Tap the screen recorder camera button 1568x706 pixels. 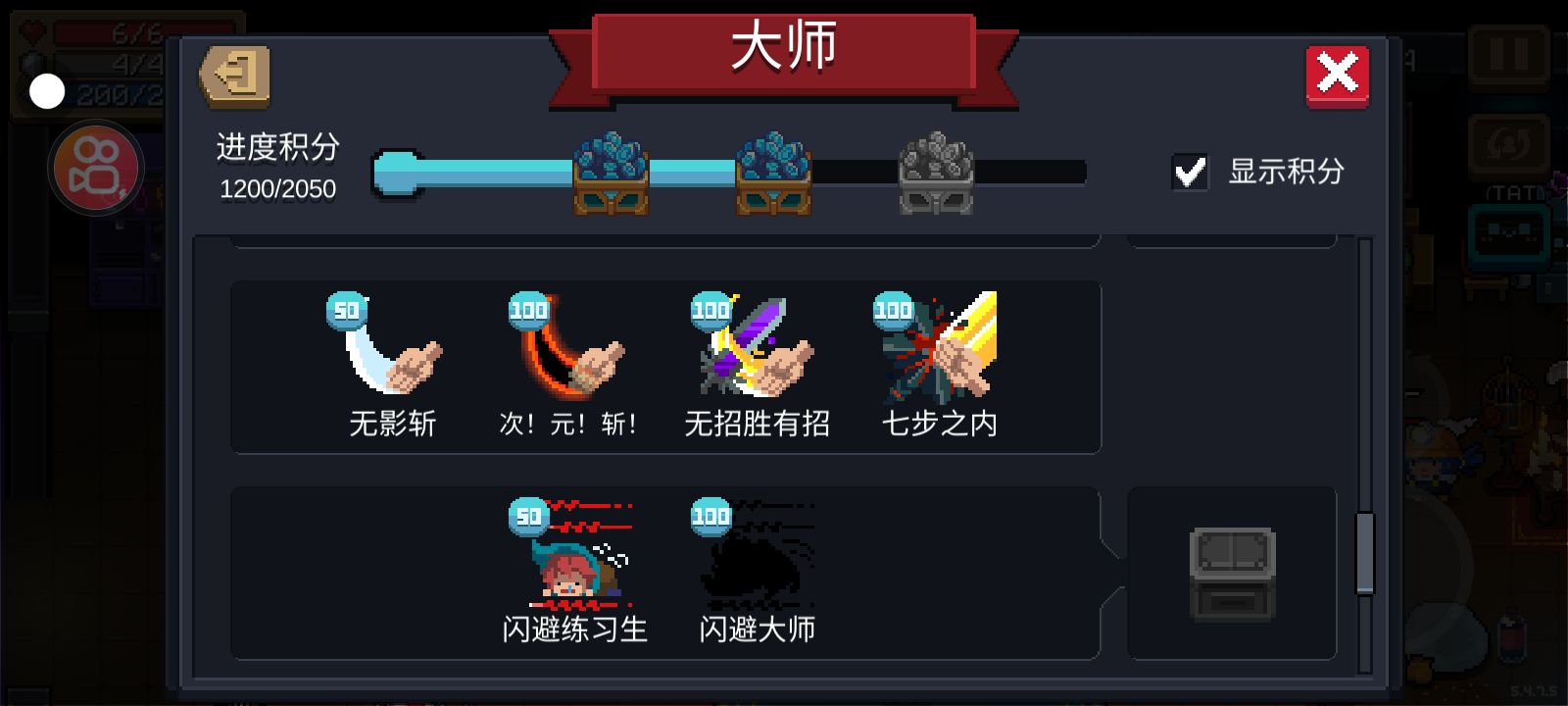96,168
